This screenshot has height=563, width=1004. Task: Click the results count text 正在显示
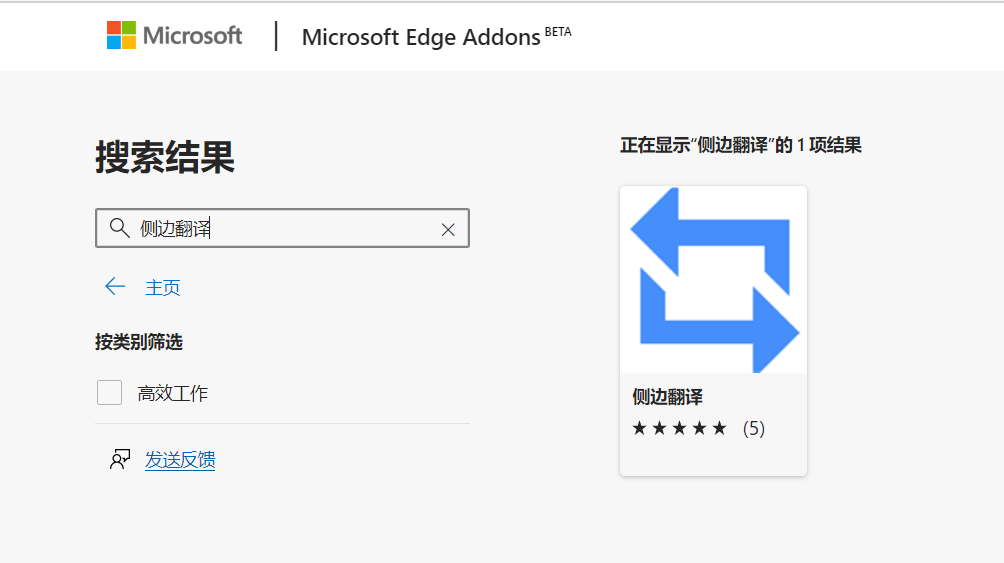[741, 145]
